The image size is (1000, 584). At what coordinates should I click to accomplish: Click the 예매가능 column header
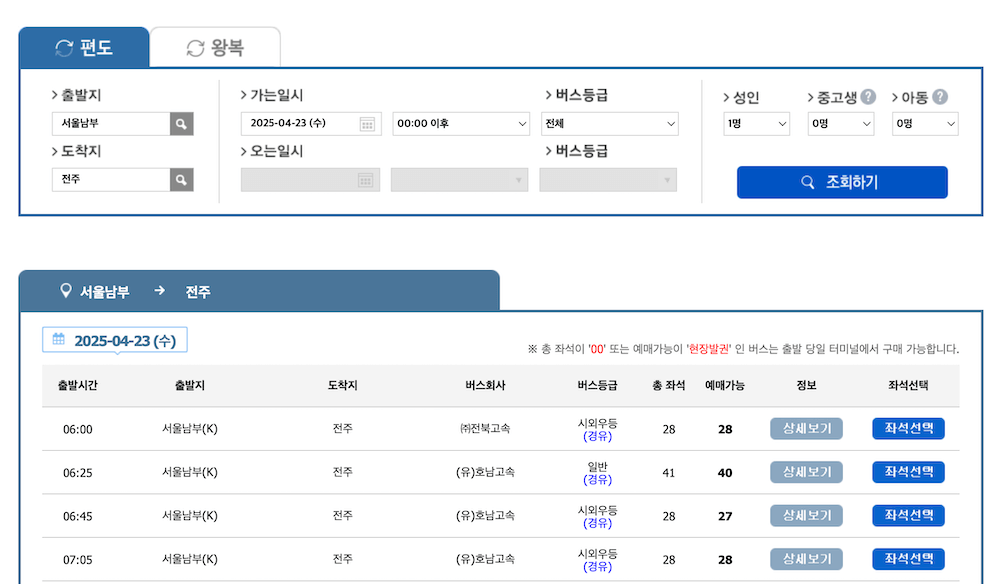pos(725,385)
